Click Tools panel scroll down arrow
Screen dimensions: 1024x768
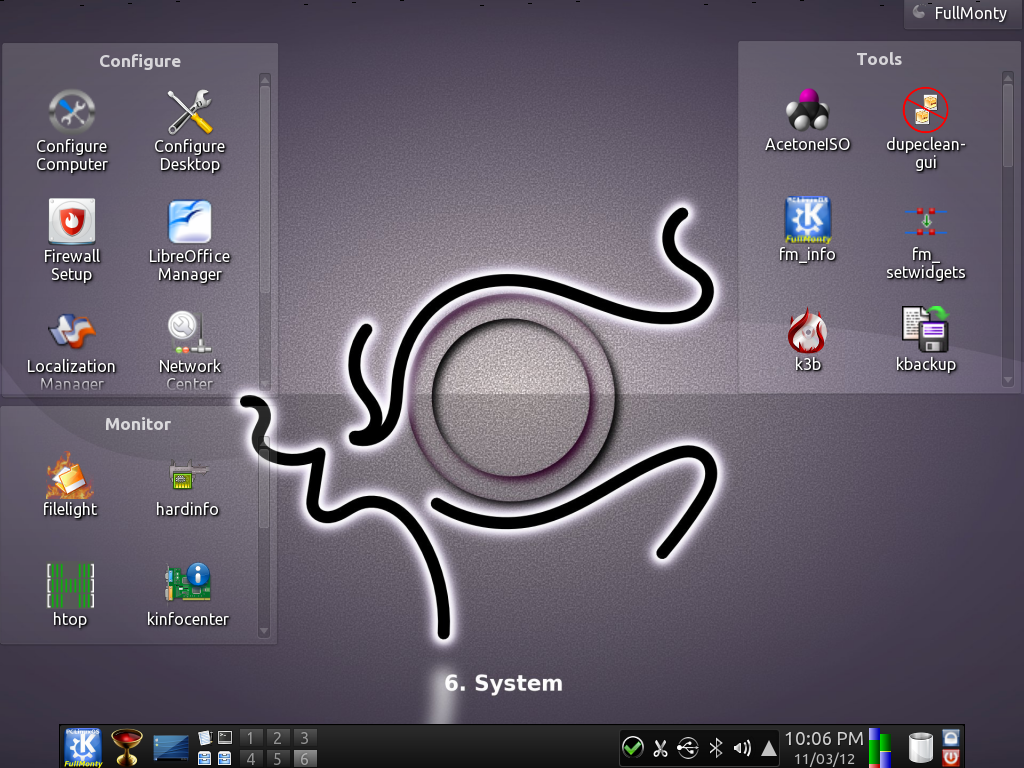(1008, 380)
